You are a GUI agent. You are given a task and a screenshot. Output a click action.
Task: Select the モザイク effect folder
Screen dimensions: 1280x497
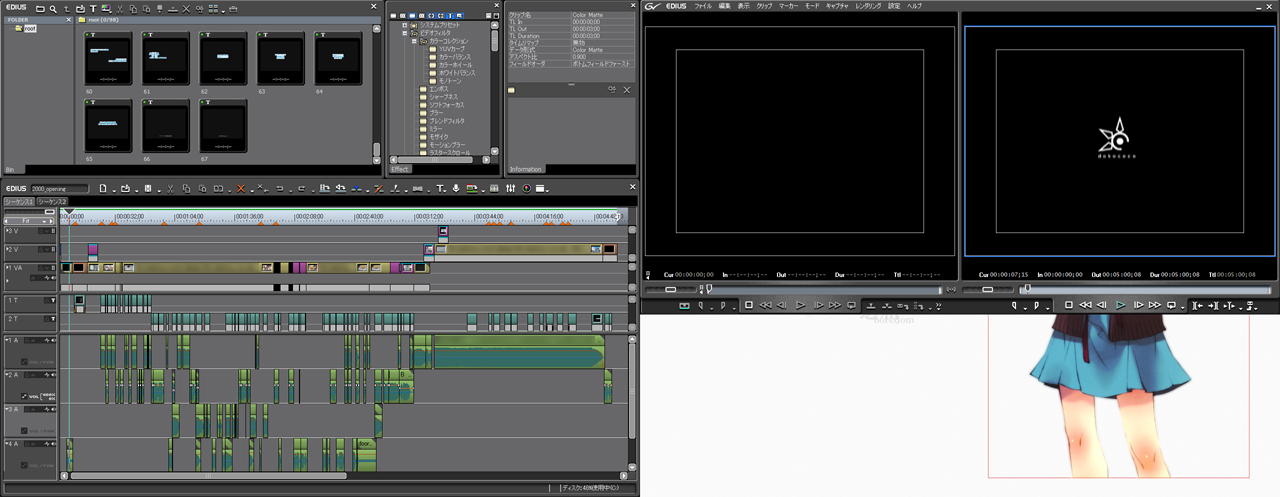[x=439, y=137]
